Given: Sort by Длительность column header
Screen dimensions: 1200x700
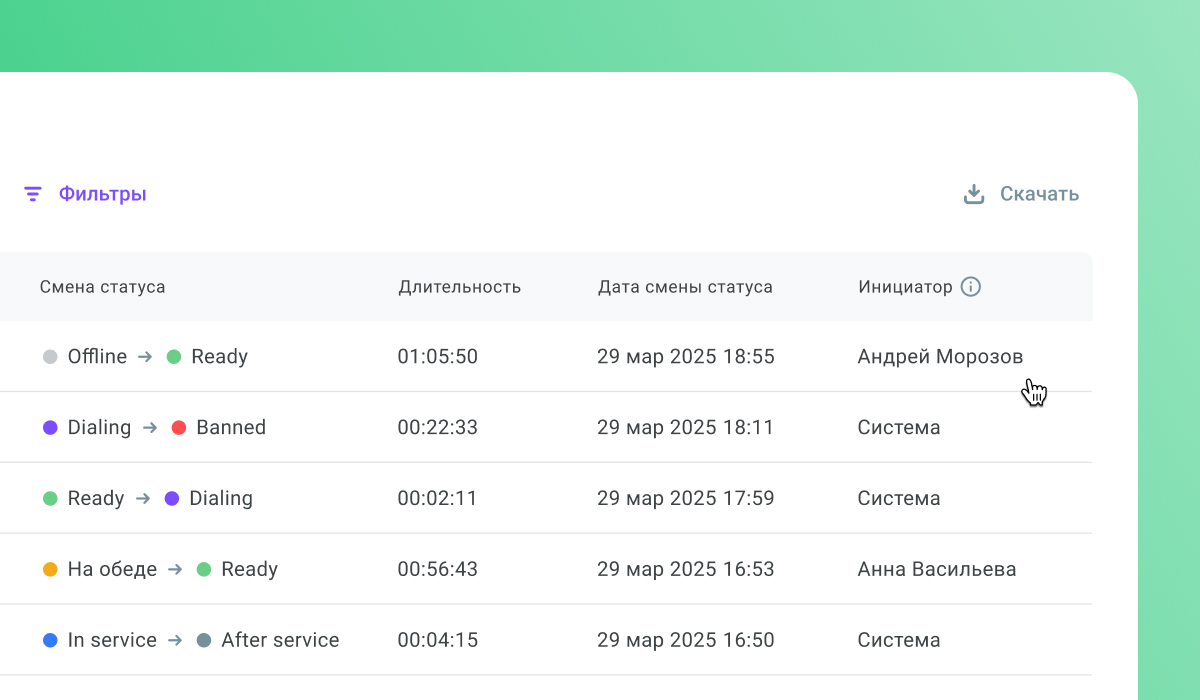Looking at the screenshot, I should (x=459, y=287).
